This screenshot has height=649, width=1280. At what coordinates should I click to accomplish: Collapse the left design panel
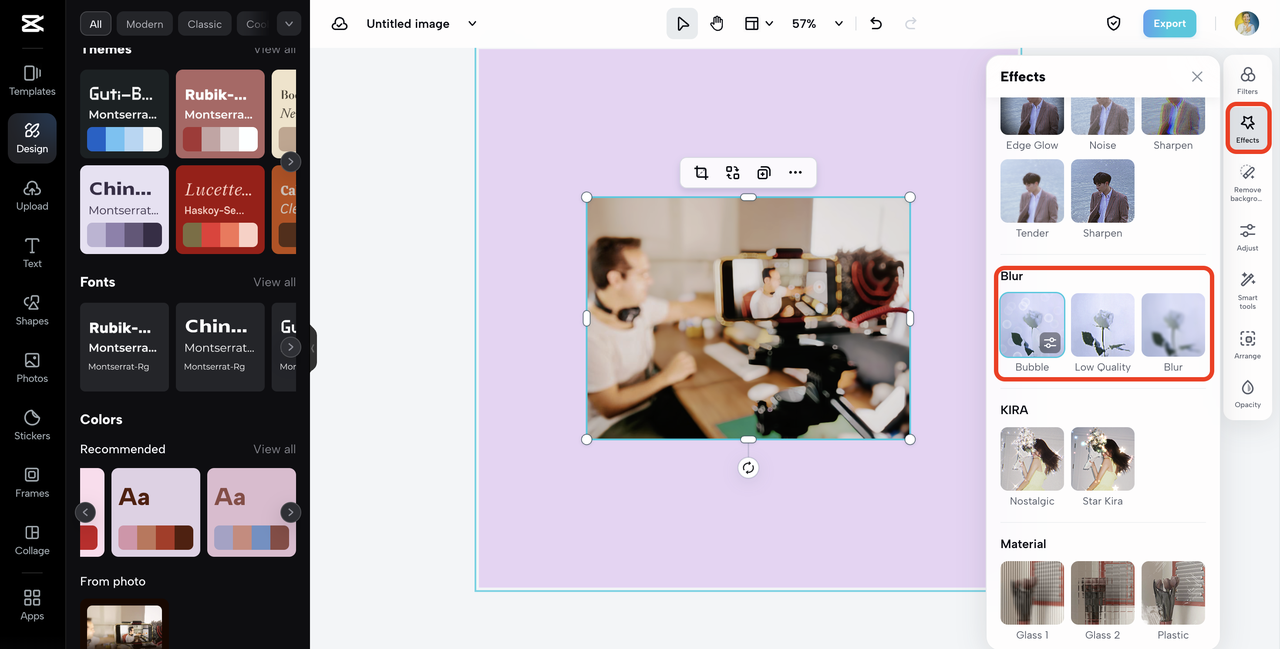(x=312, y=348)
